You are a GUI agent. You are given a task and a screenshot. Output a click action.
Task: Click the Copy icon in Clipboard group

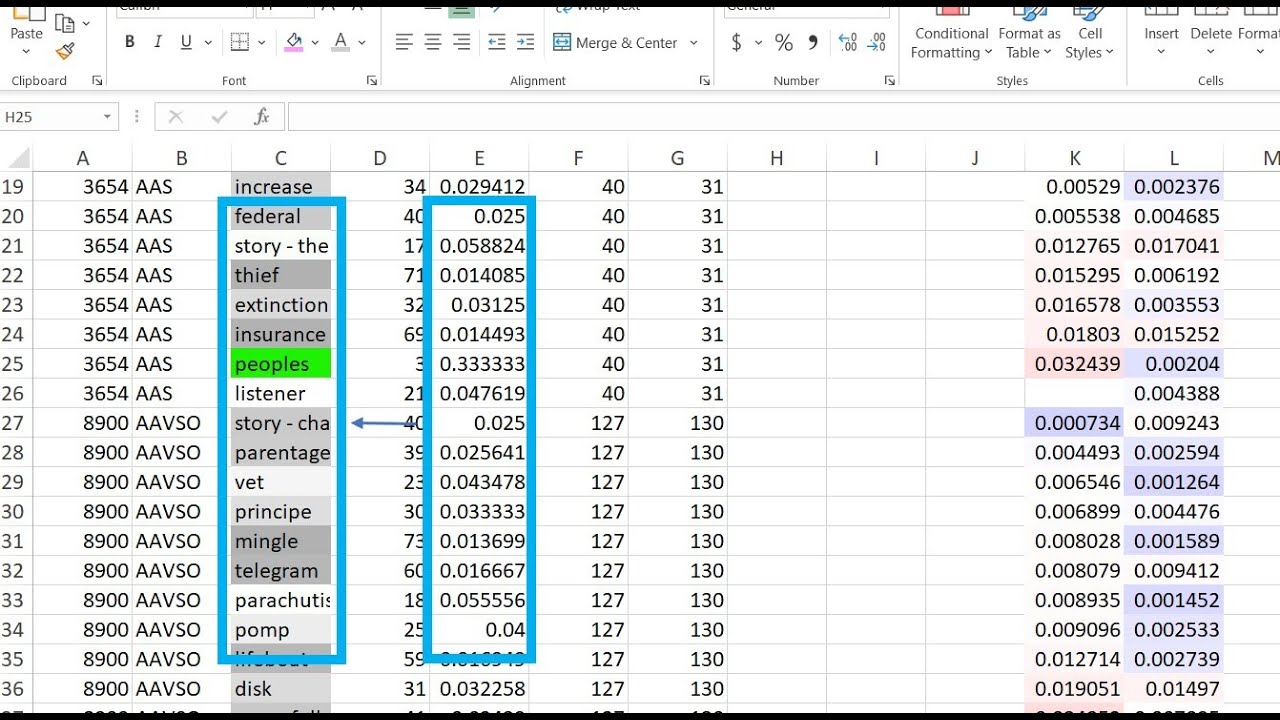[65, 22]
